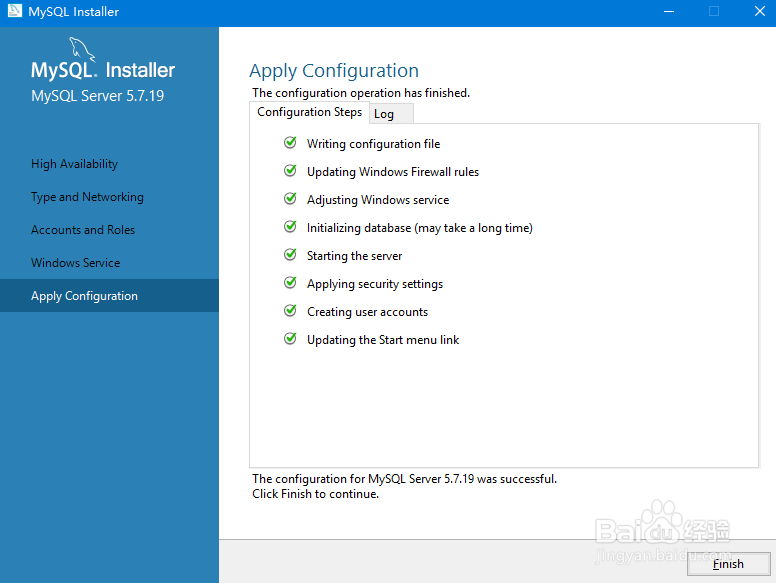Select the Configuration Steps tab
Screen dimensions: 776x583
(309, 112)
